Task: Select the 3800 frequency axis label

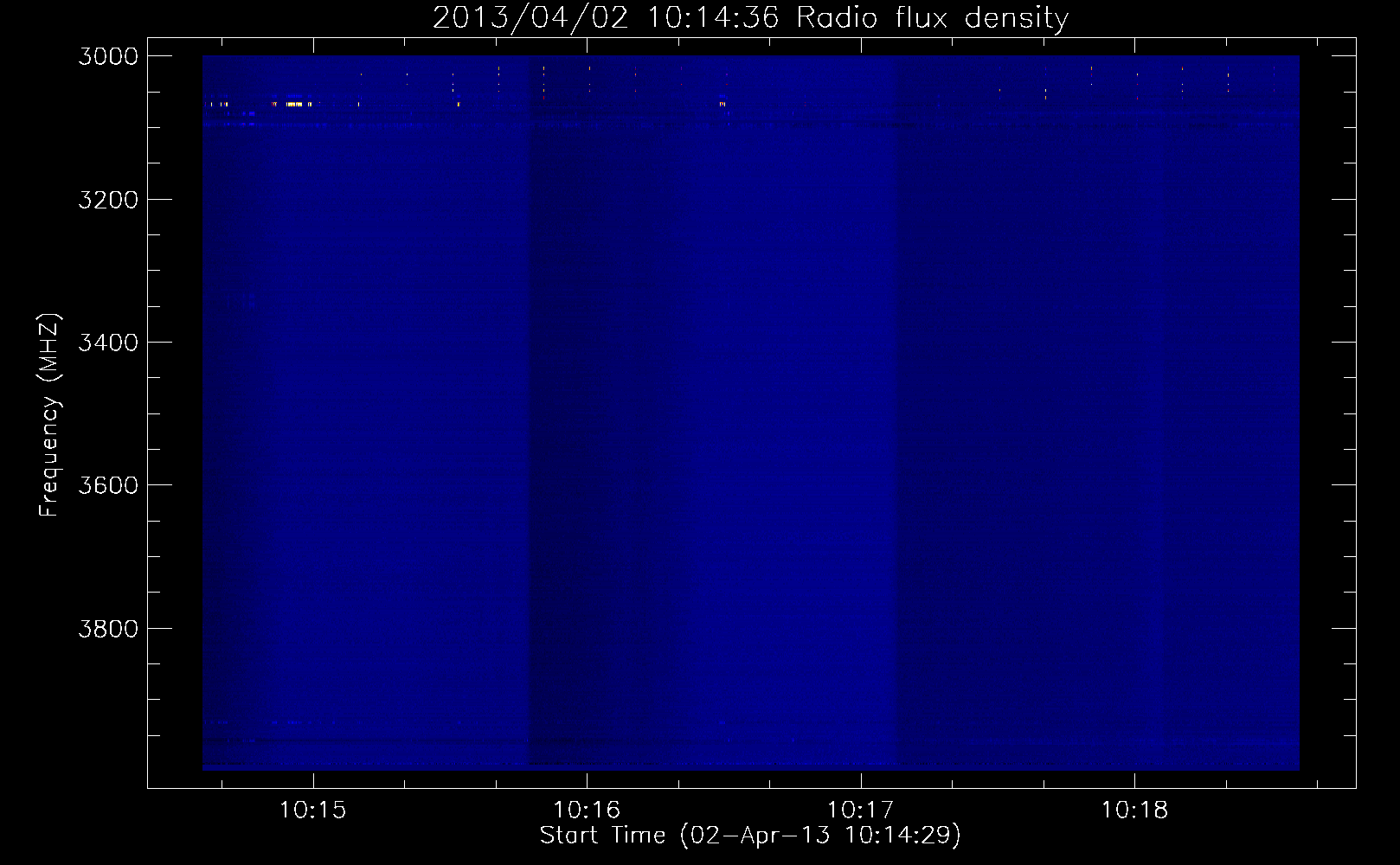Action: (108, 628)
